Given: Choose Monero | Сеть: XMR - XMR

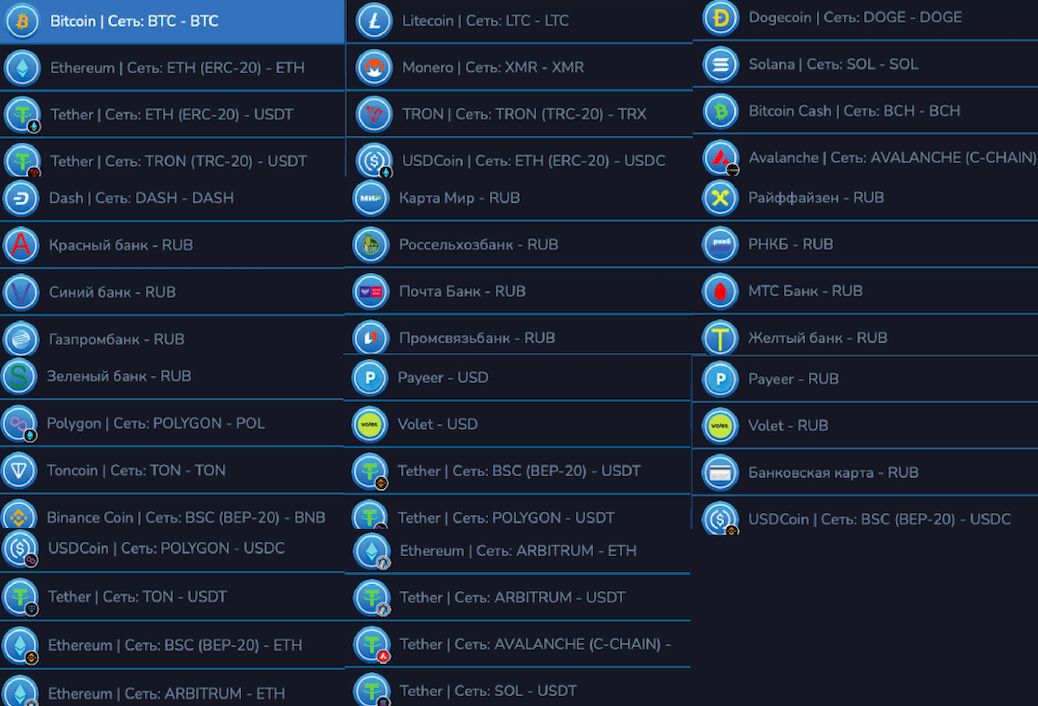Looking at the screenshot, I should [x=519, y=68].
